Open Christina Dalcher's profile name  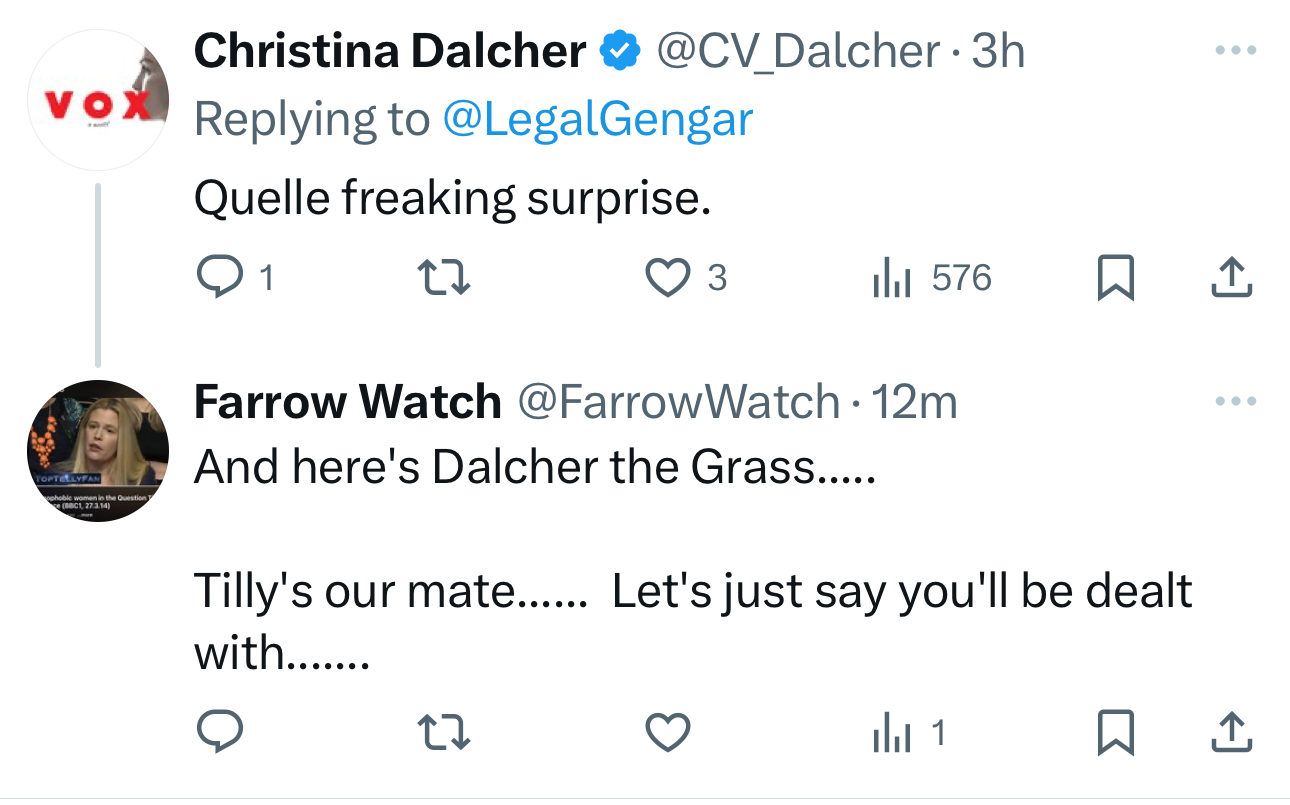[390, 51]
